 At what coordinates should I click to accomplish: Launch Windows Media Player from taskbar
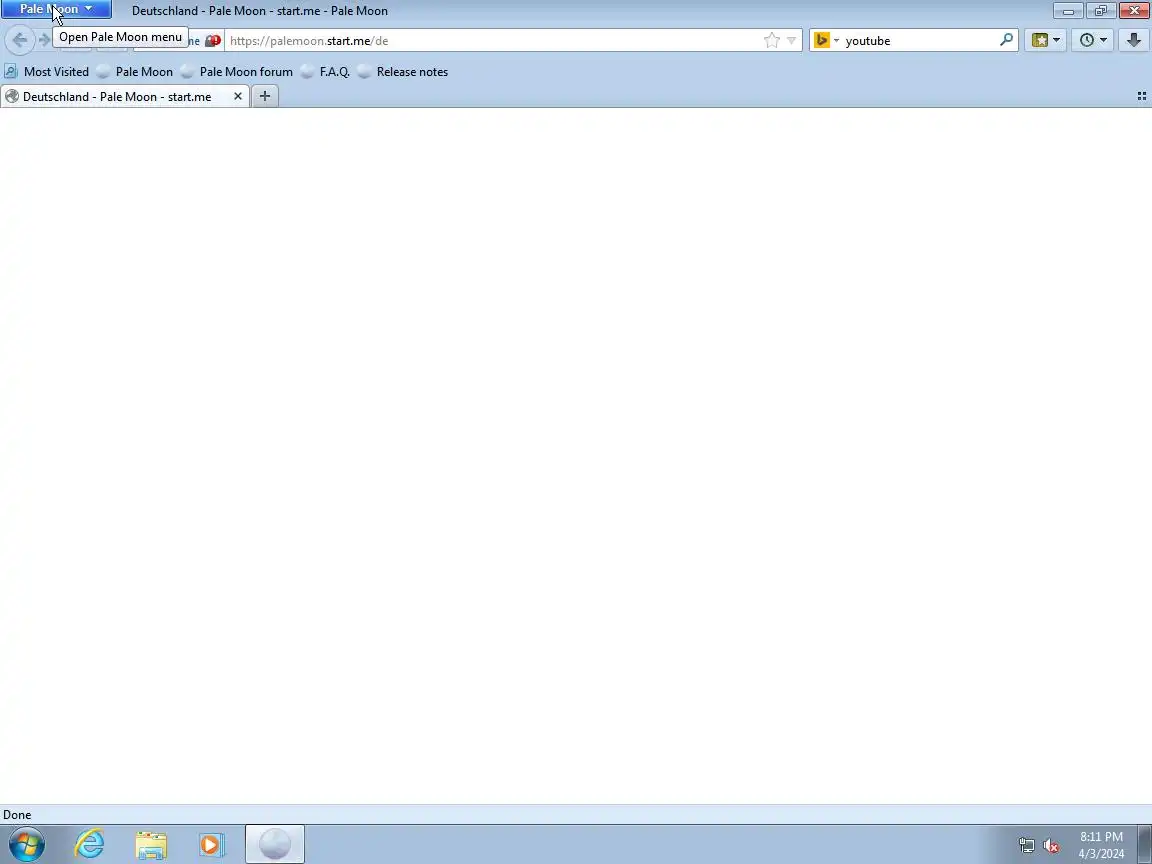(x=212, y=845)
